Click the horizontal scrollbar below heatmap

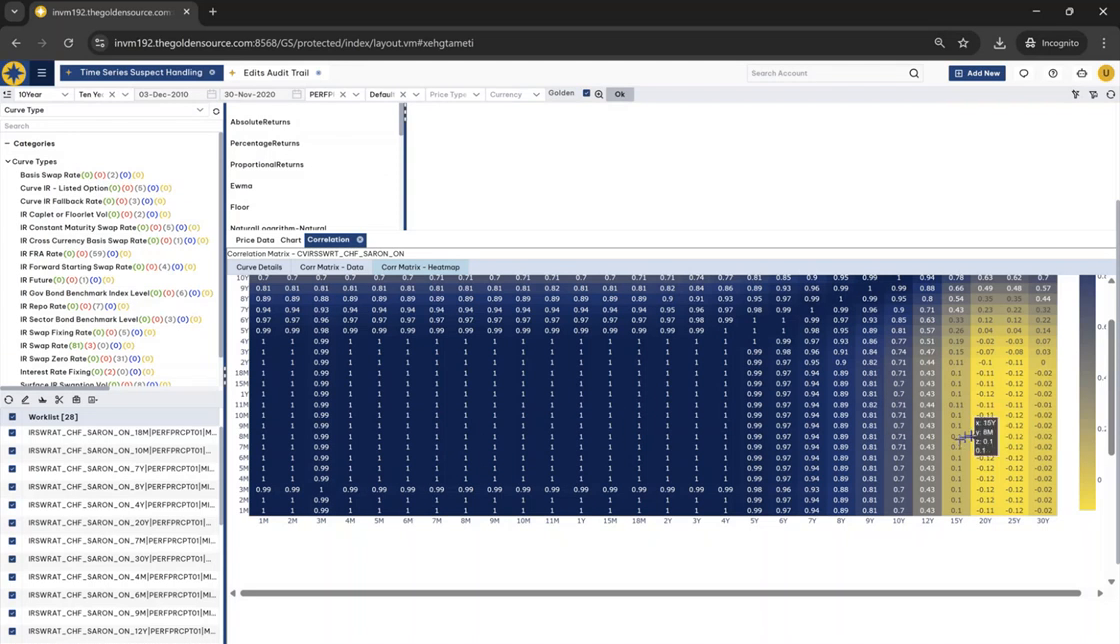pos(661,593)
